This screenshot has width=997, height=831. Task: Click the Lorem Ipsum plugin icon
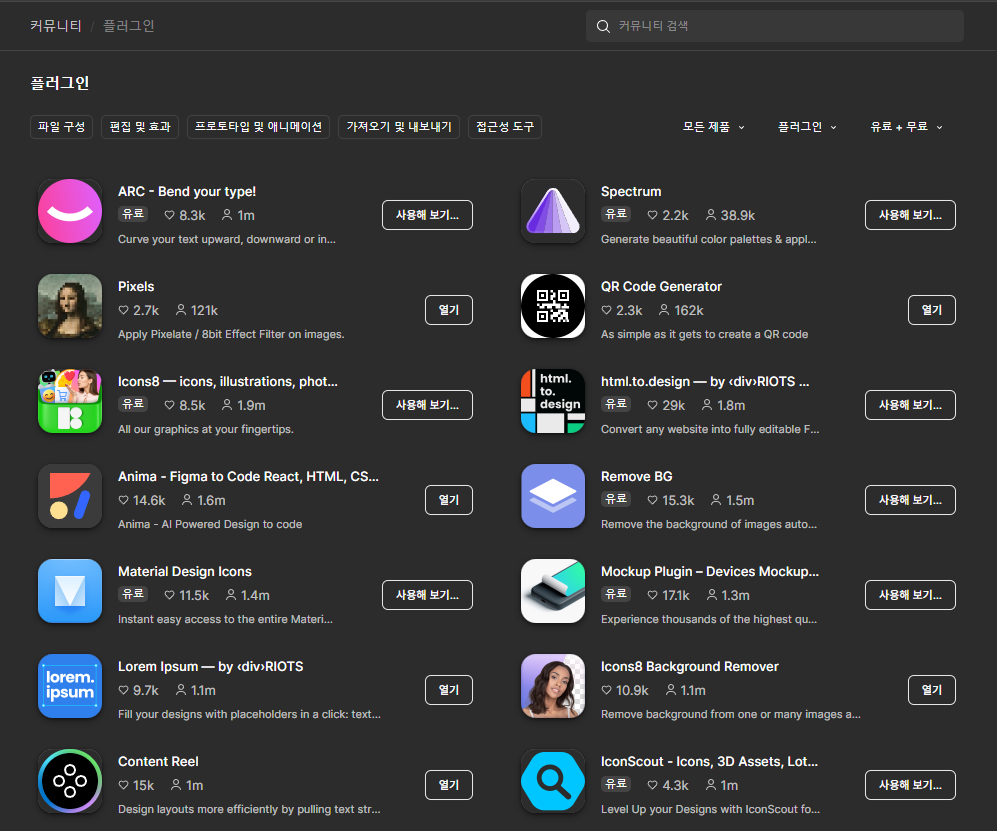point(70,686)
